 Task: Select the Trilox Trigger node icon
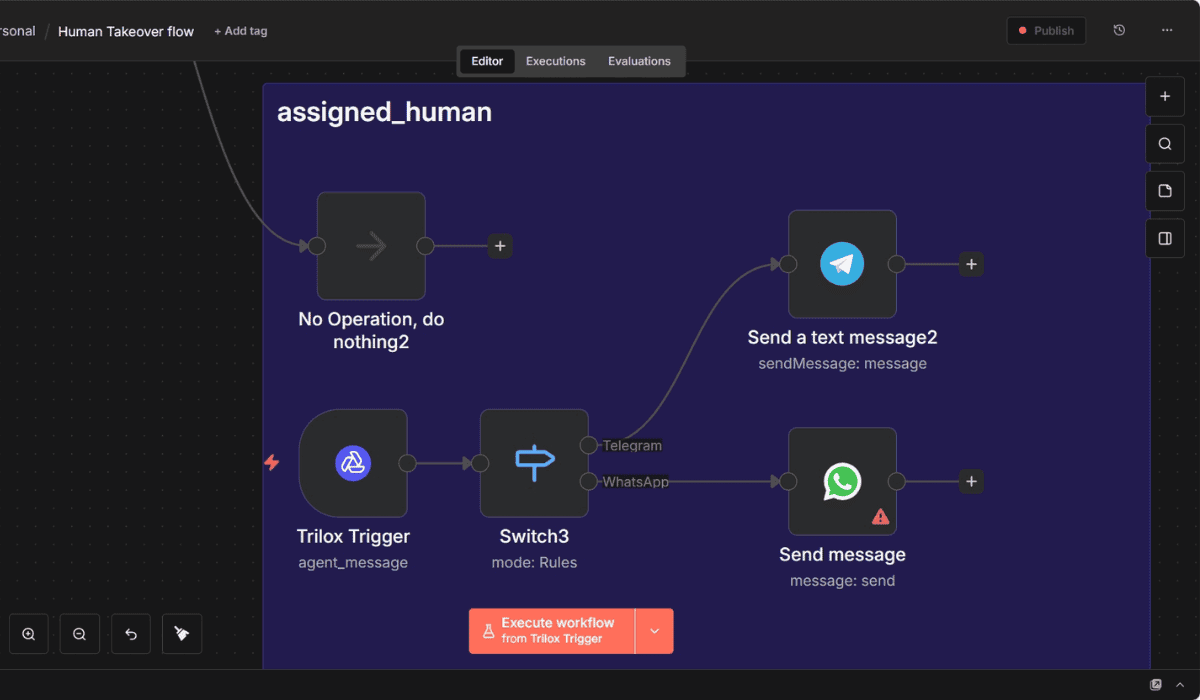tap(353, 463)
